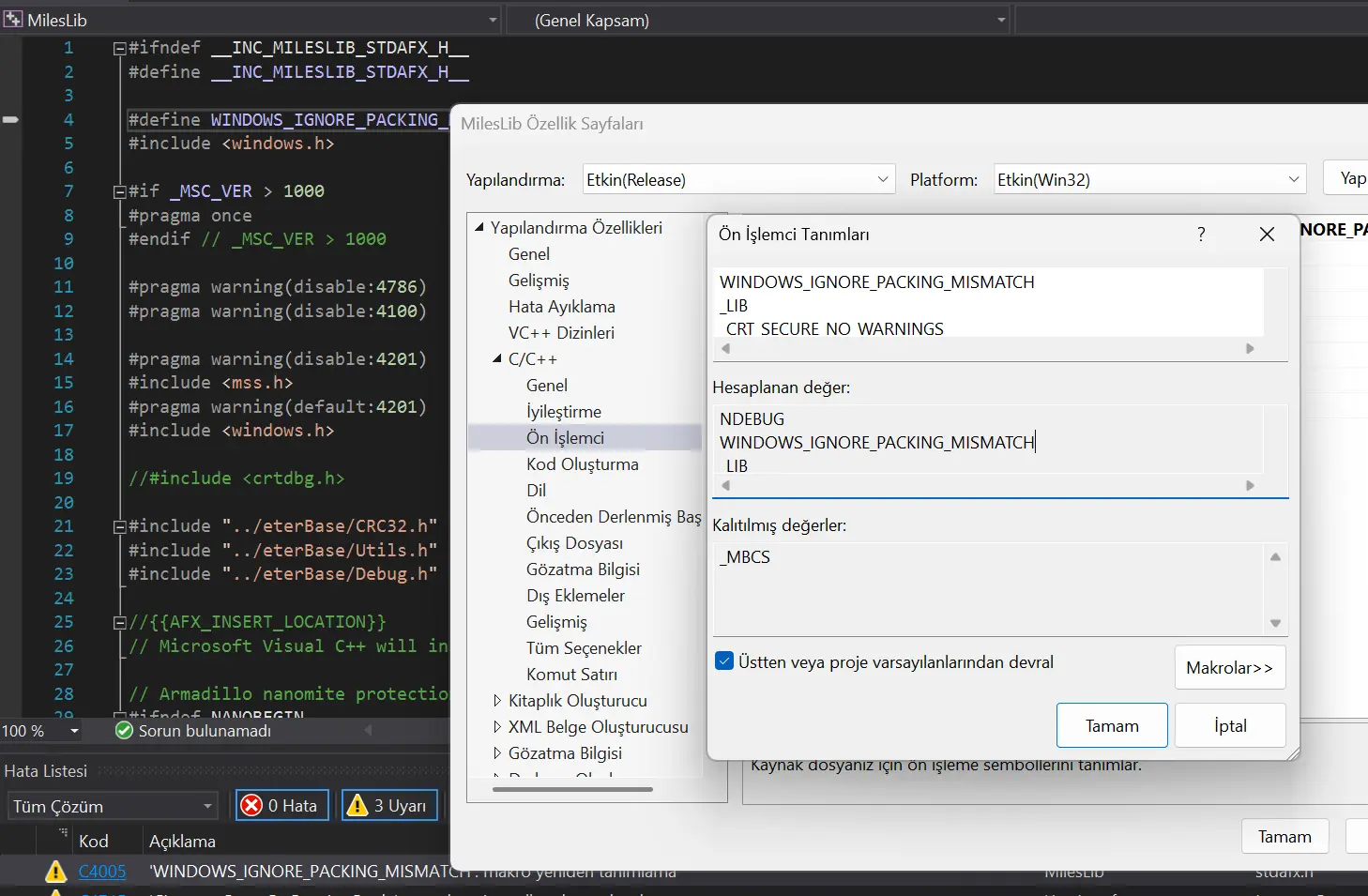This screenshot has width=1368, height=896.
Task: Collapse the C/C++ tree node
Action: [x=497, y=359]
